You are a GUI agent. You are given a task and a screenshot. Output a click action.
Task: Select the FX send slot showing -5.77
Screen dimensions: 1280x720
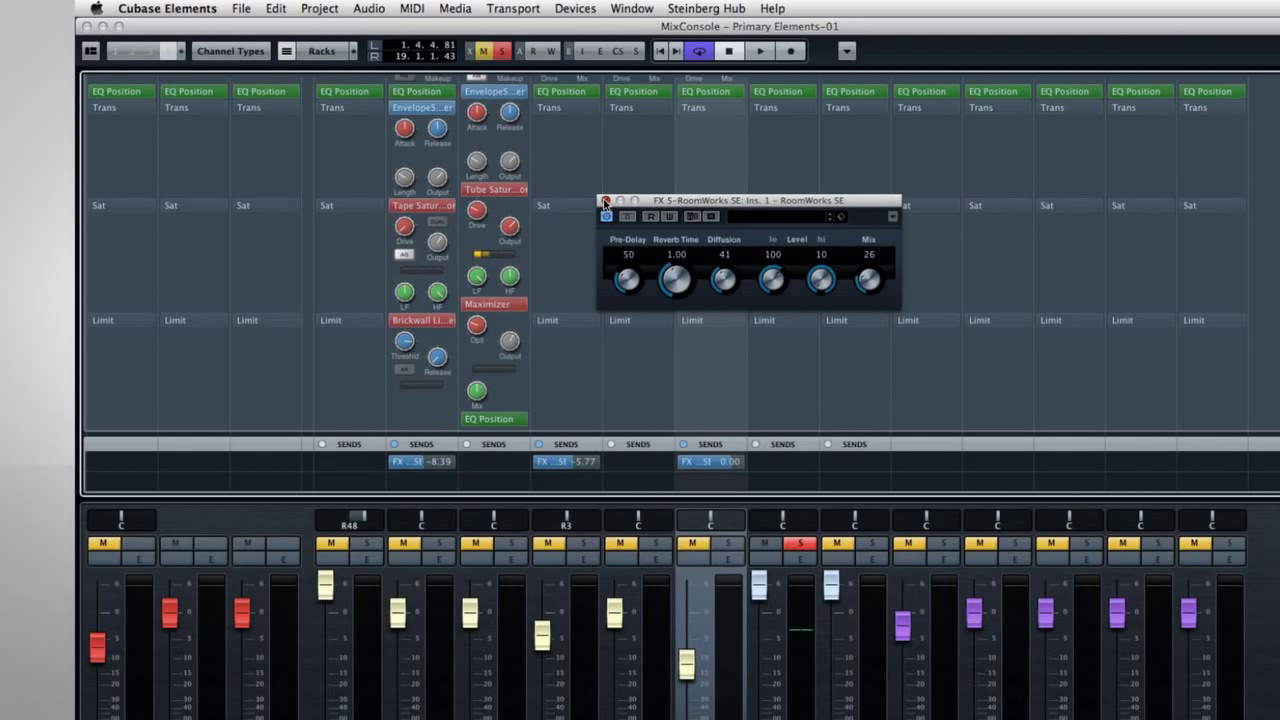point(566,461)
